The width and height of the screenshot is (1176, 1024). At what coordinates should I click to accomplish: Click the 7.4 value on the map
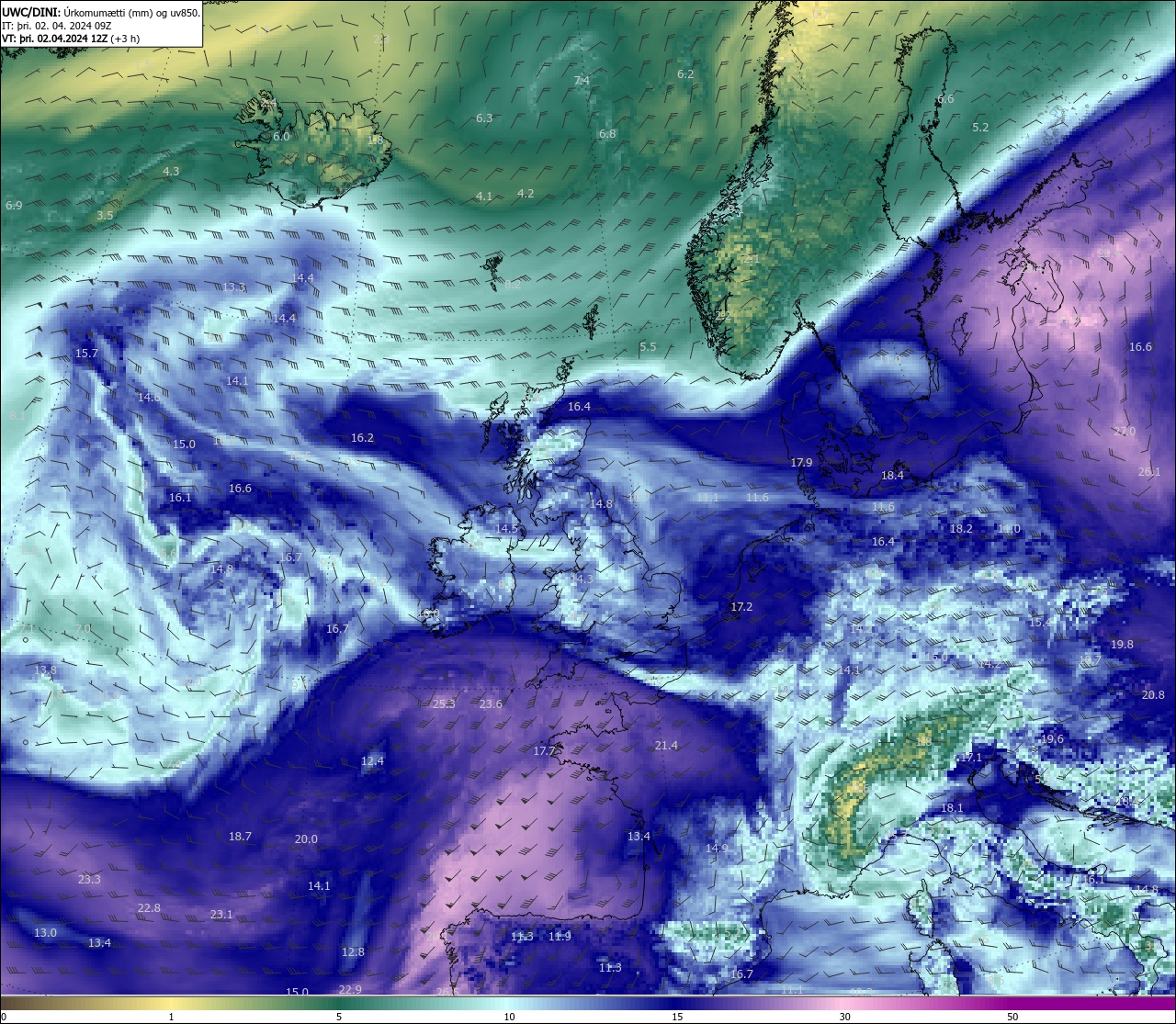point(582,81)
